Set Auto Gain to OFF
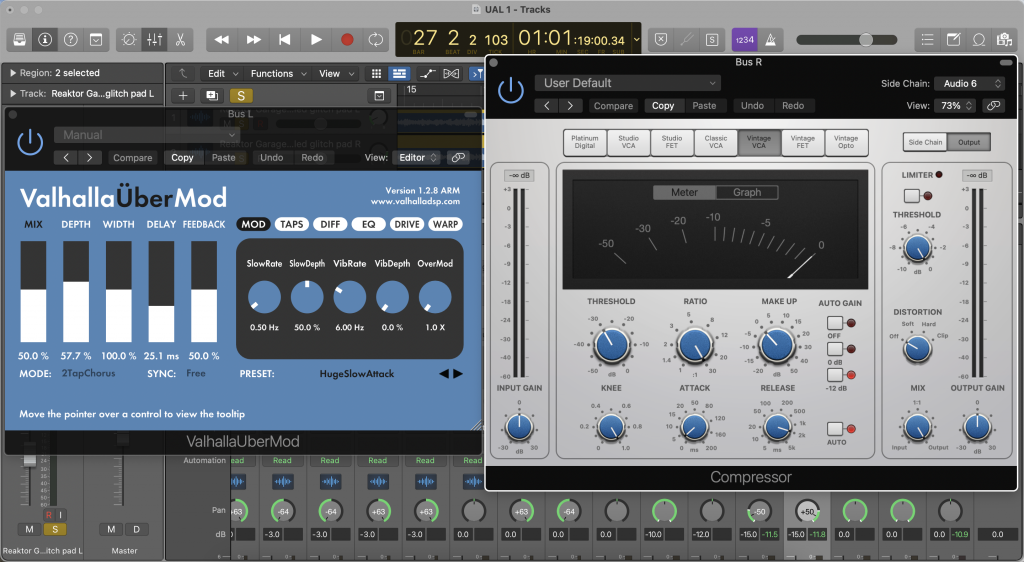1024x562 pixels. (835, 323)
